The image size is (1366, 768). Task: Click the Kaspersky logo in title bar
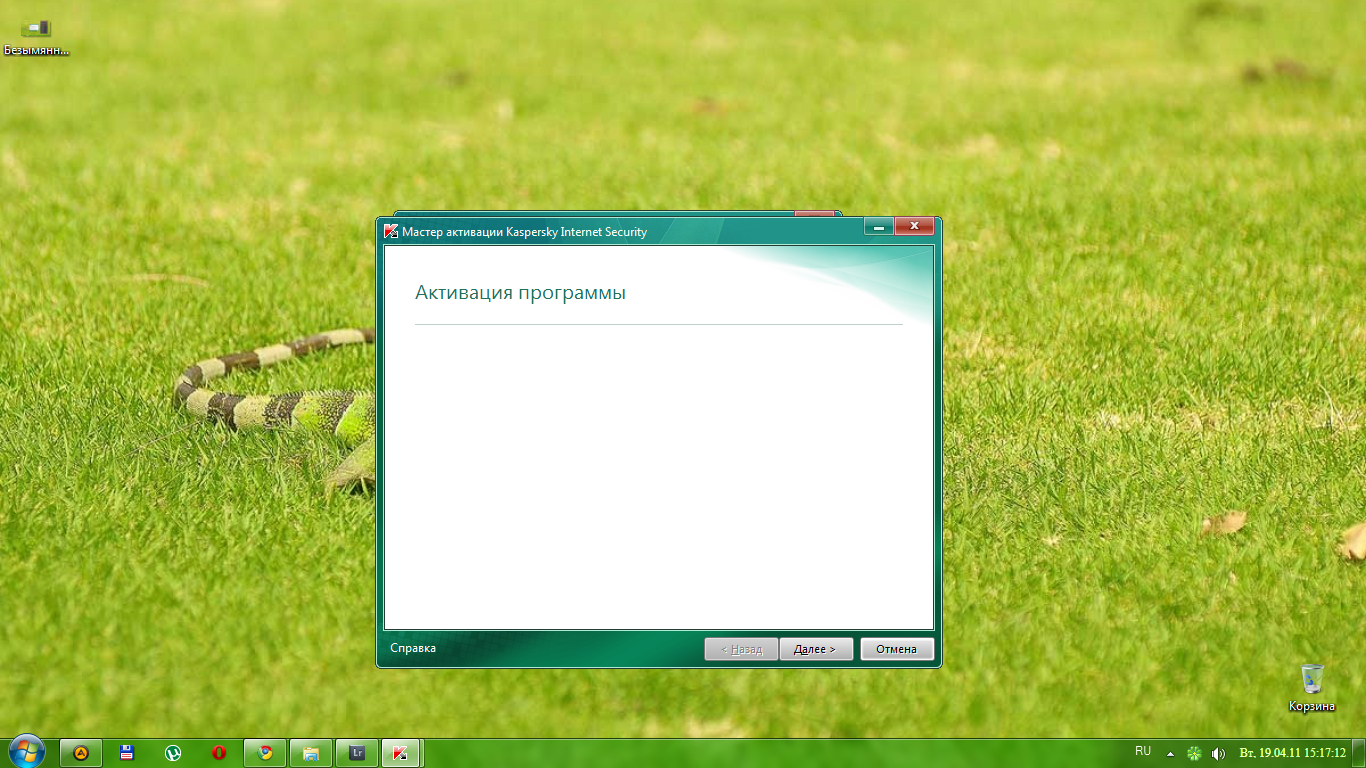(x=391, y=232)
